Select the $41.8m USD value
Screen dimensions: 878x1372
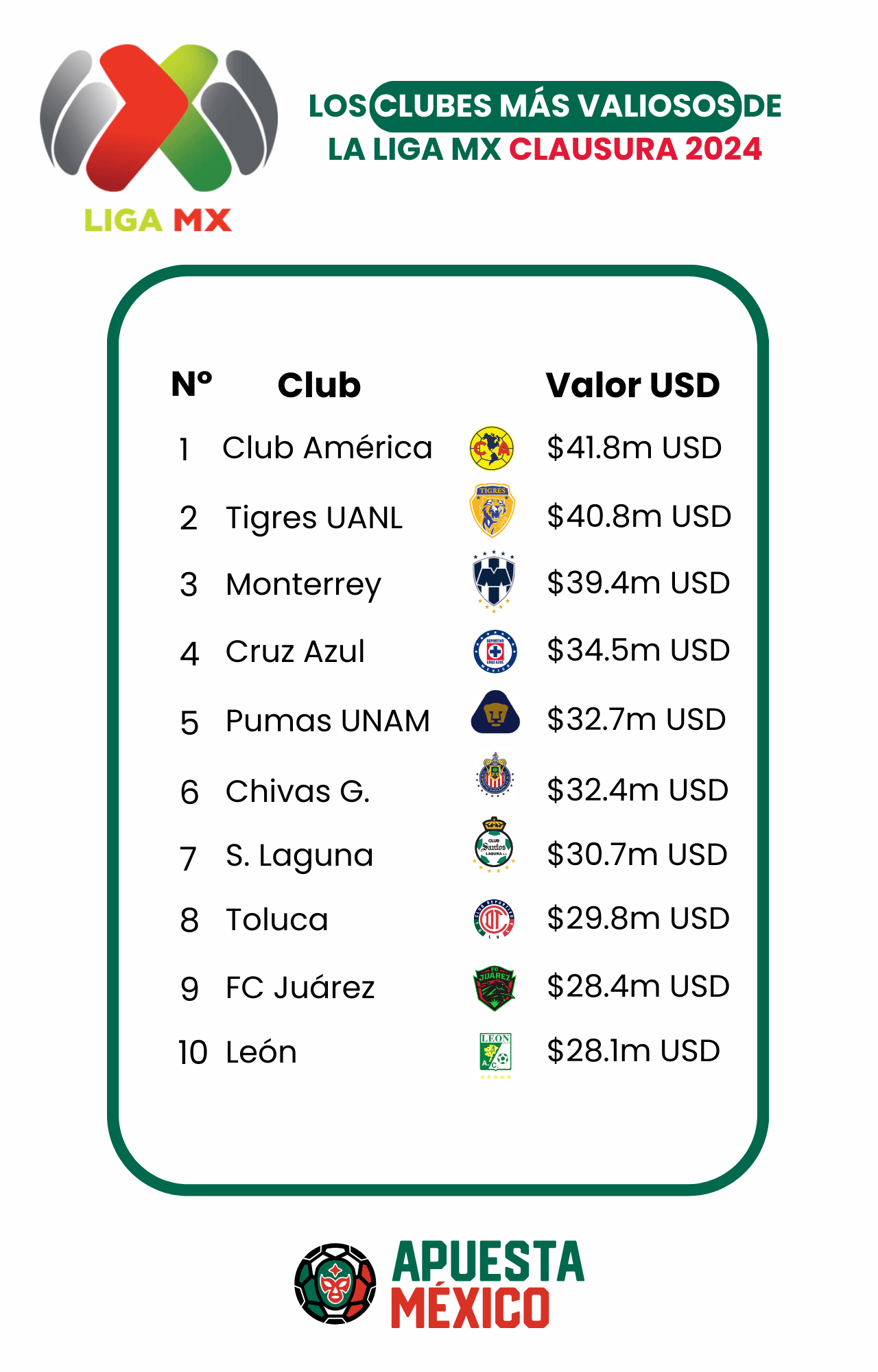pyautogui.click(x=634, y=448)
